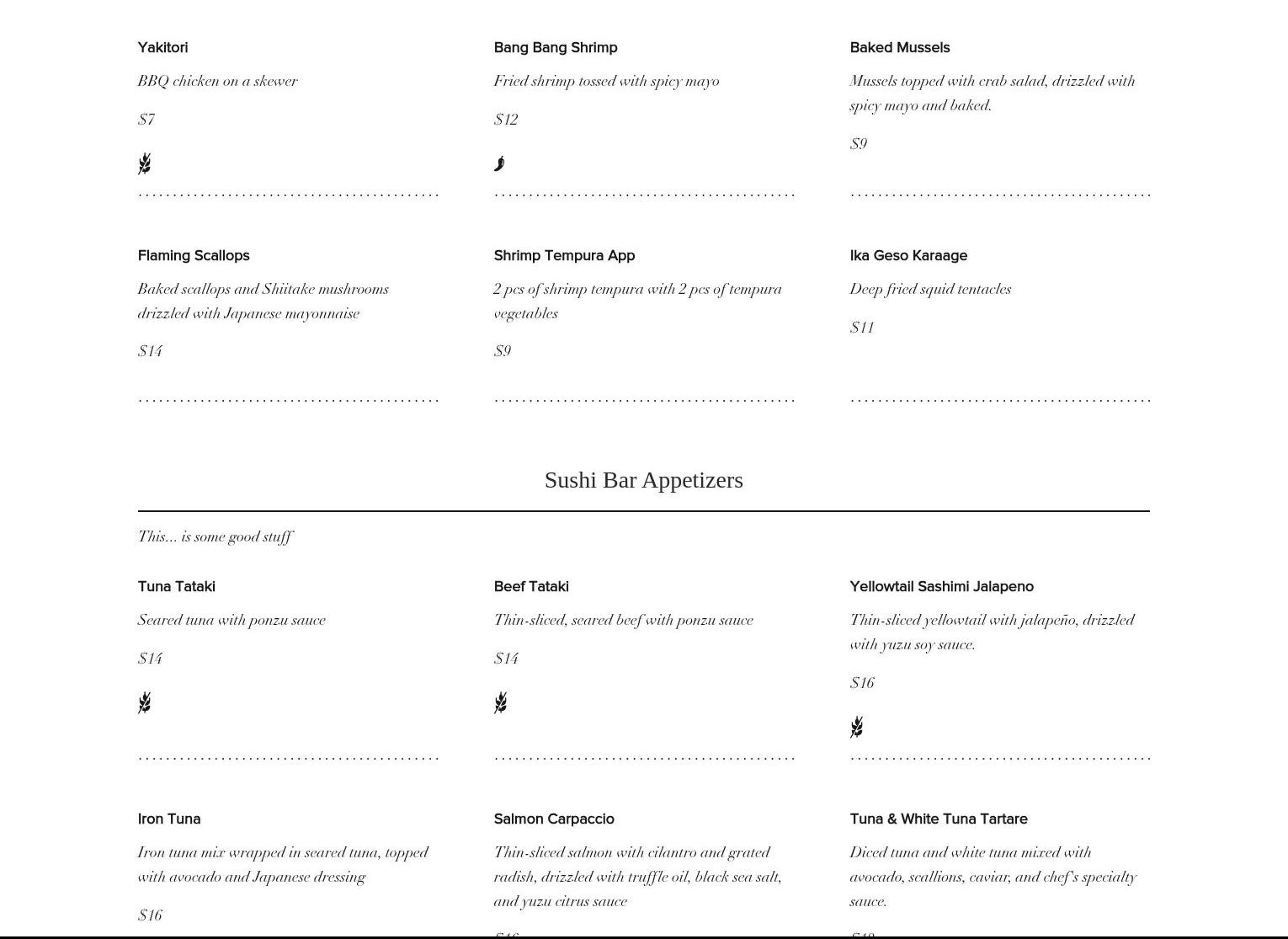Click the gluten-free icon under Yakitori
Viewport: 1288px width, 939px height.
[145, 163]
